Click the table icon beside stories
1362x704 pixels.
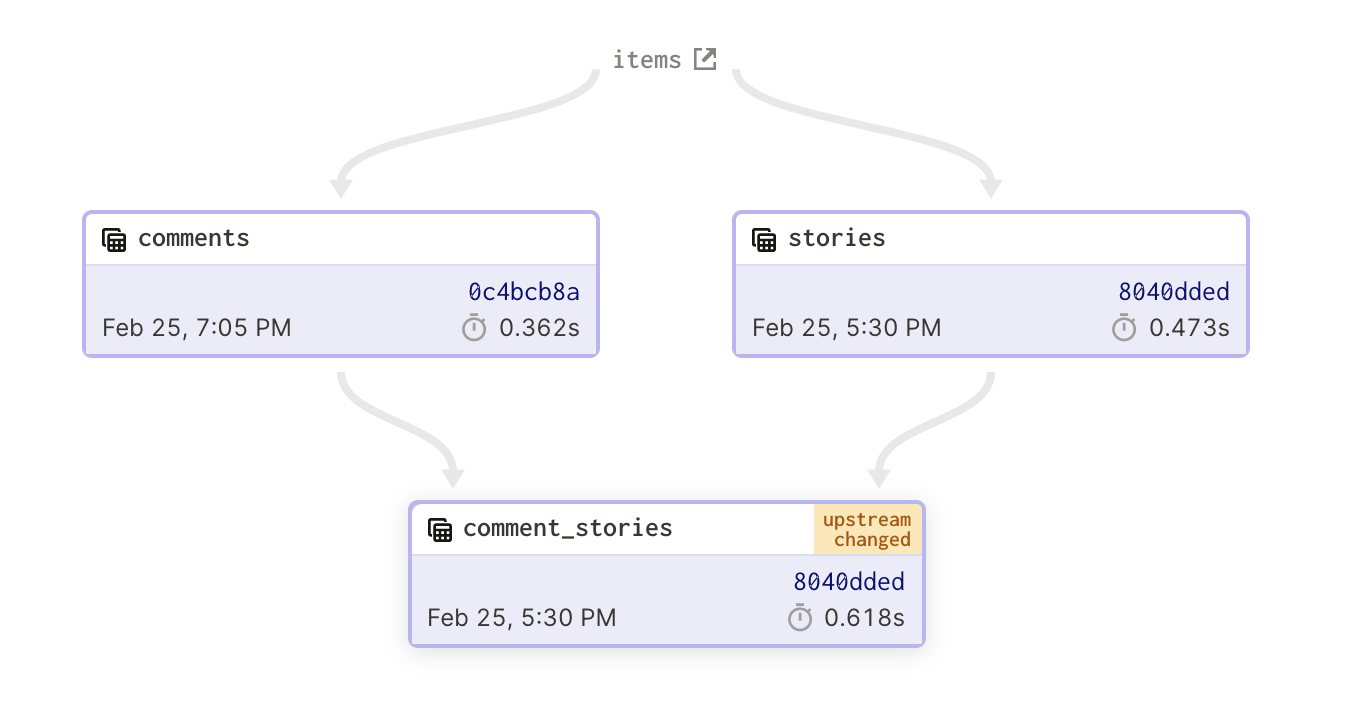coord(764,239)
